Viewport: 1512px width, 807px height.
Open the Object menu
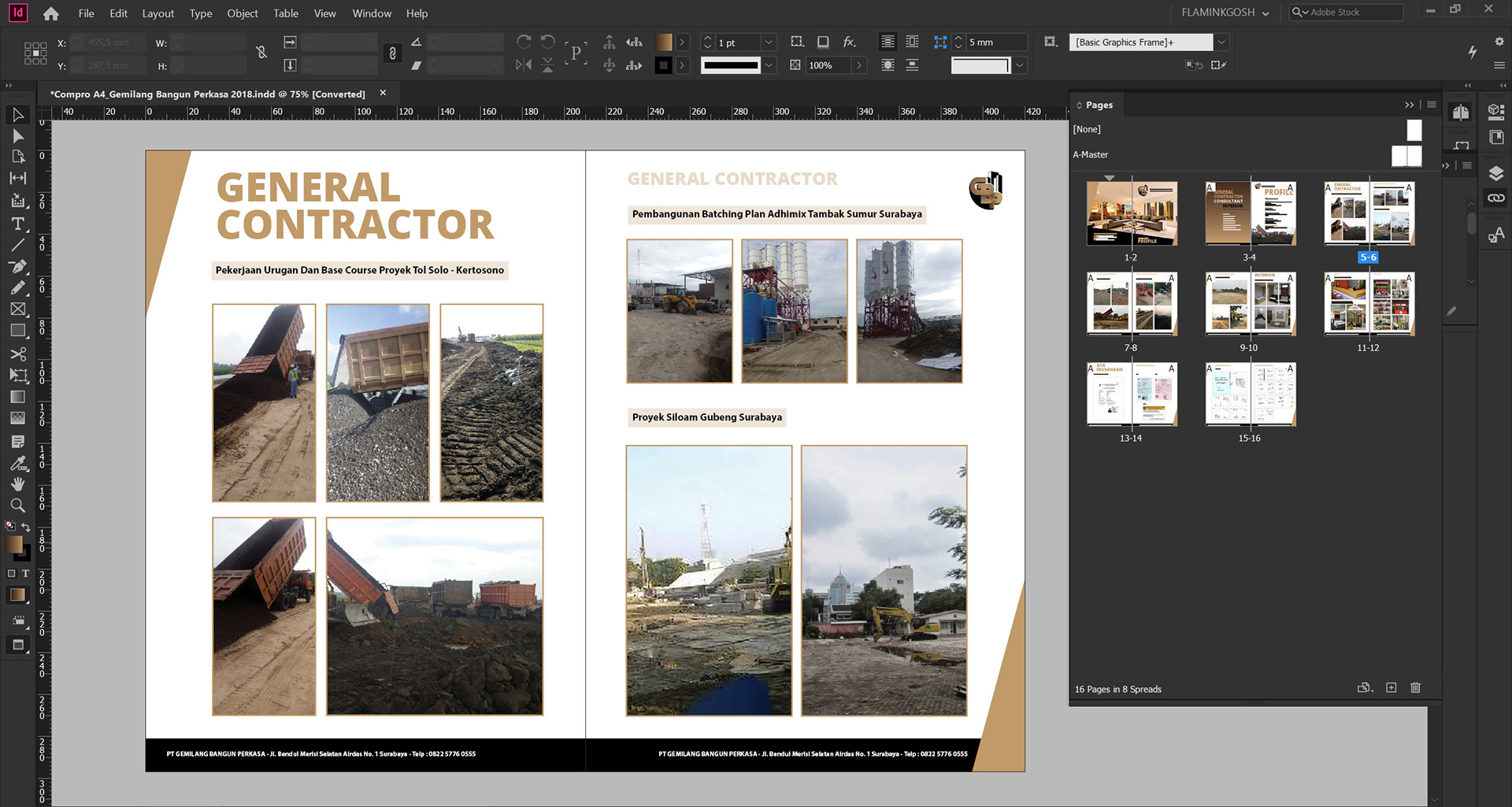click(x=242, y=13)
